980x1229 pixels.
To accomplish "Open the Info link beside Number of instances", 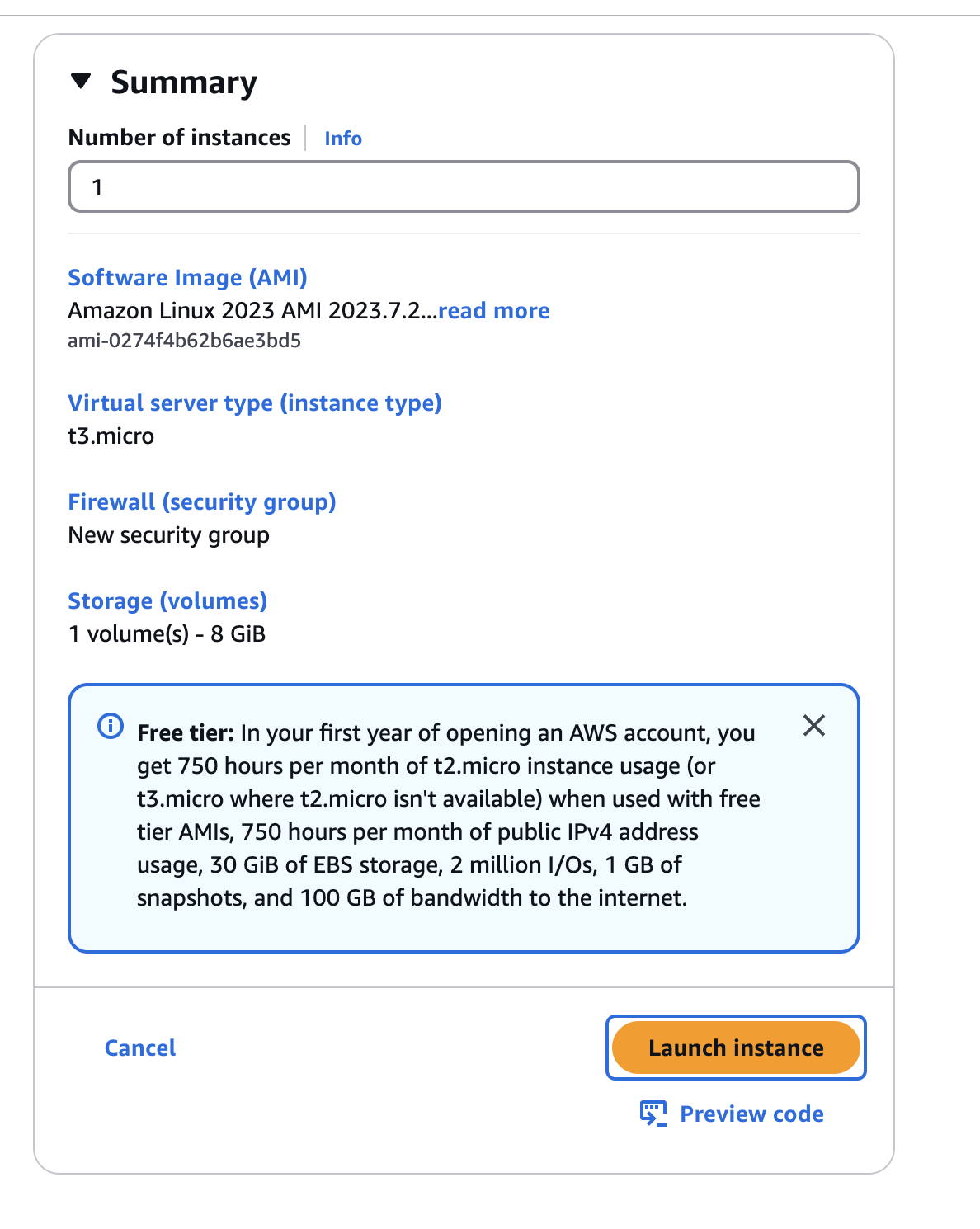I will tap(342, 138).
